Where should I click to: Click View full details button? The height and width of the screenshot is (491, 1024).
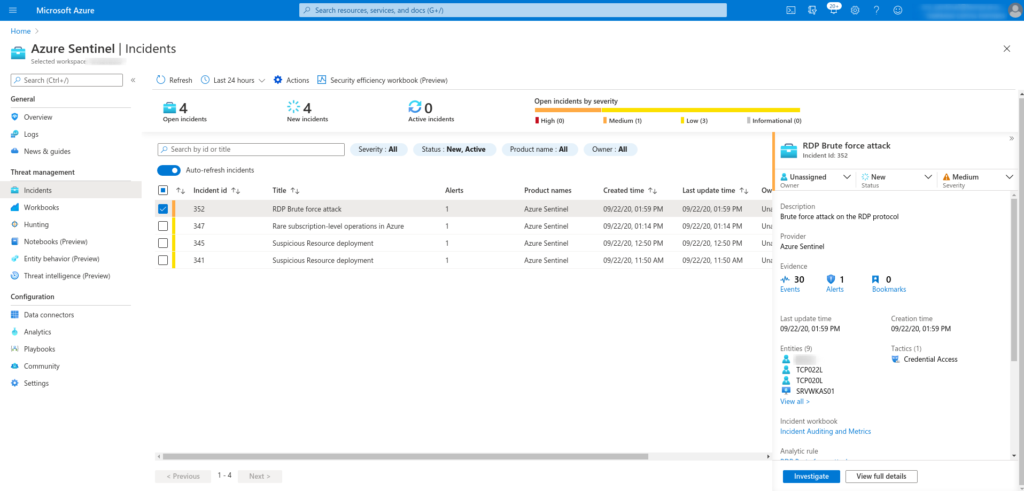[x=881, y=476]
